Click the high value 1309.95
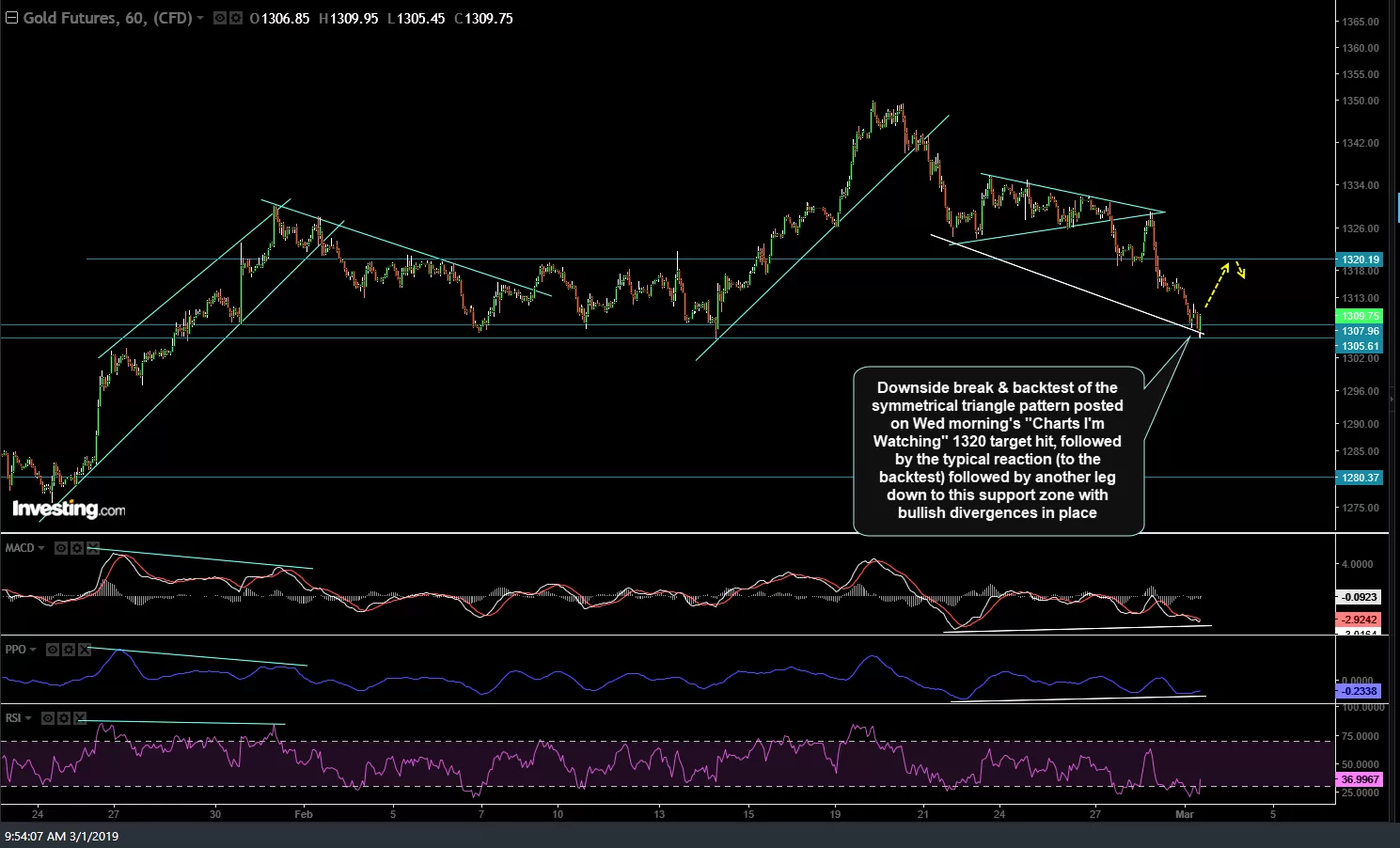The image size is (1400, 848). 353,18
